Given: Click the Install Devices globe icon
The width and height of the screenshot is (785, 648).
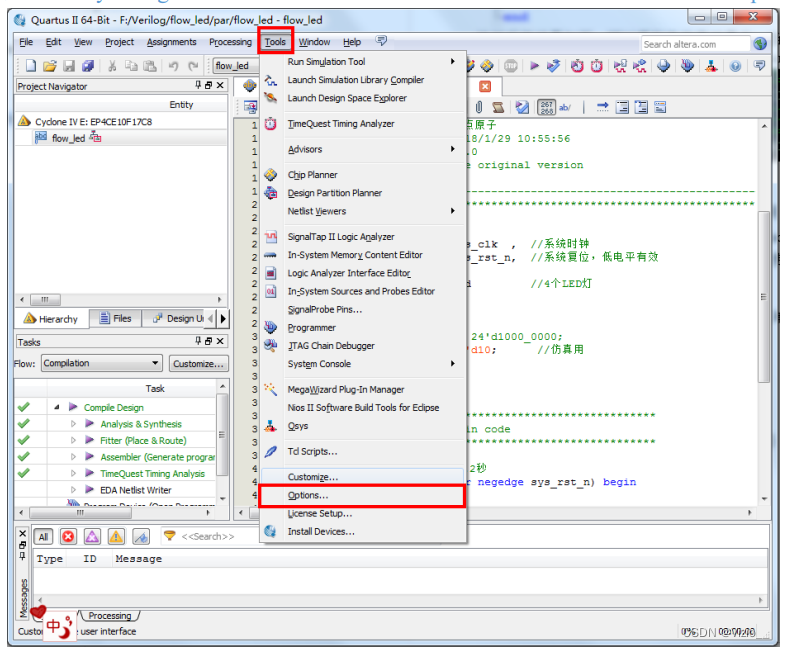Looking at the screenshot, I should click(x=270, y=531).
